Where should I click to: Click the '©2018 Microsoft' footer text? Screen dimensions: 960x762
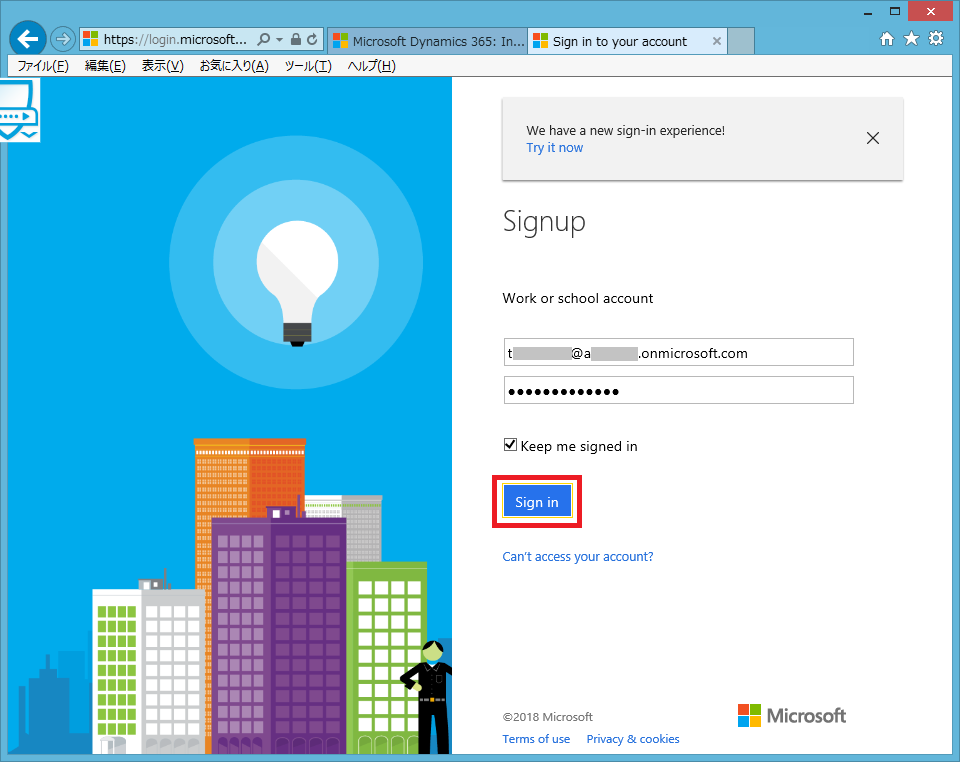pos(547,717)
